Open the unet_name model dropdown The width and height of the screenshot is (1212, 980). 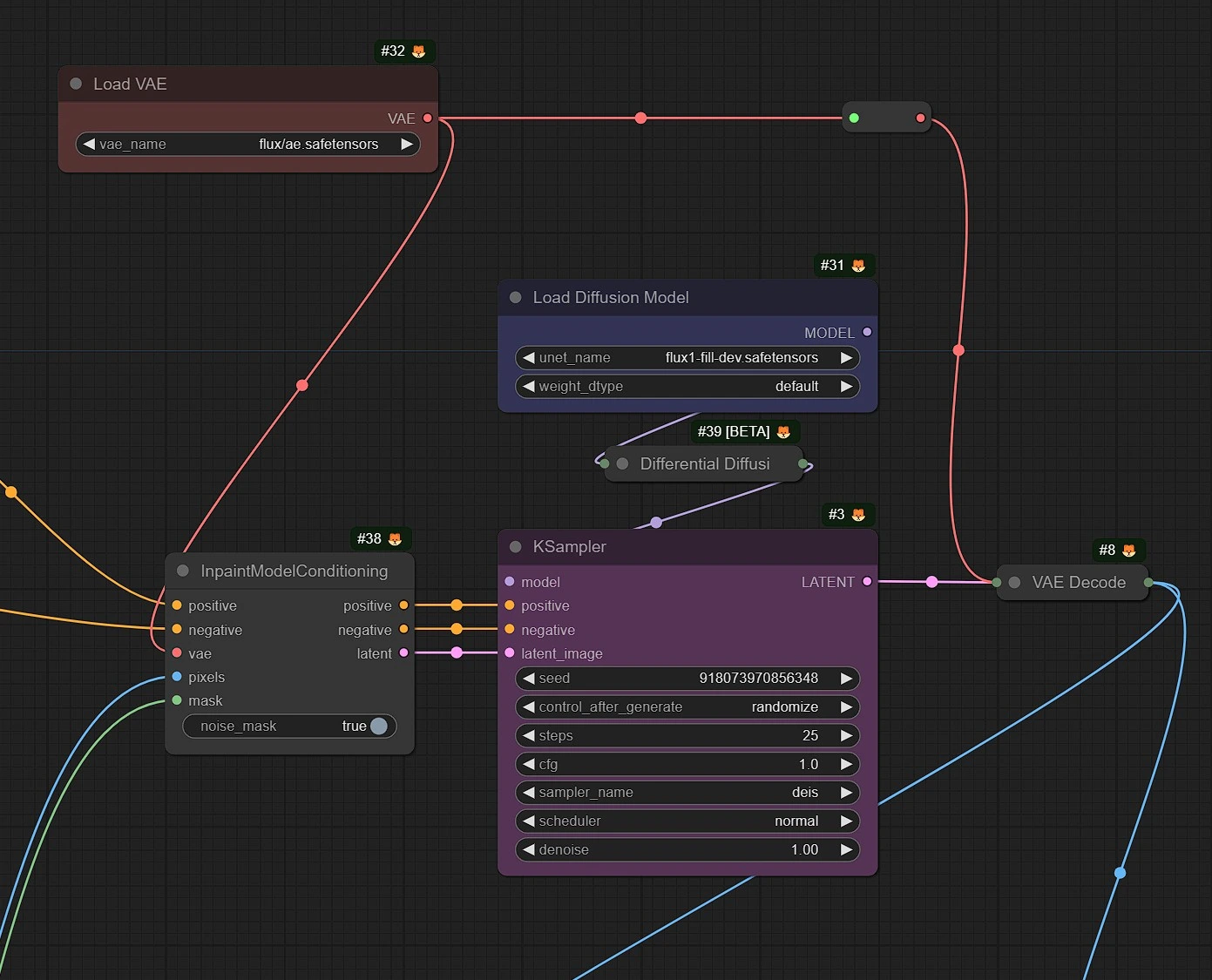[x=687, y=357]
